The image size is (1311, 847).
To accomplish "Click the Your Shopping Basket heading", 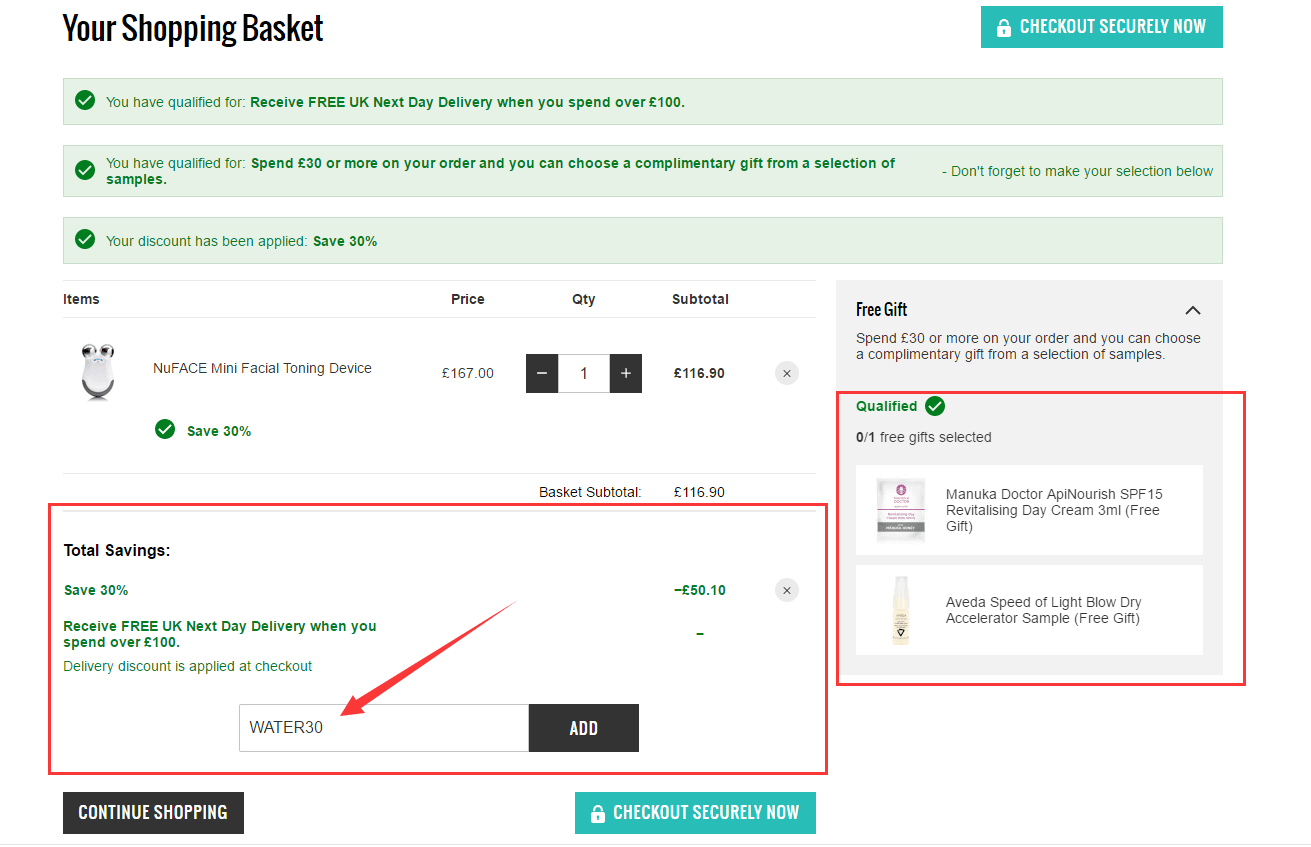I will [x=193, y=29].
